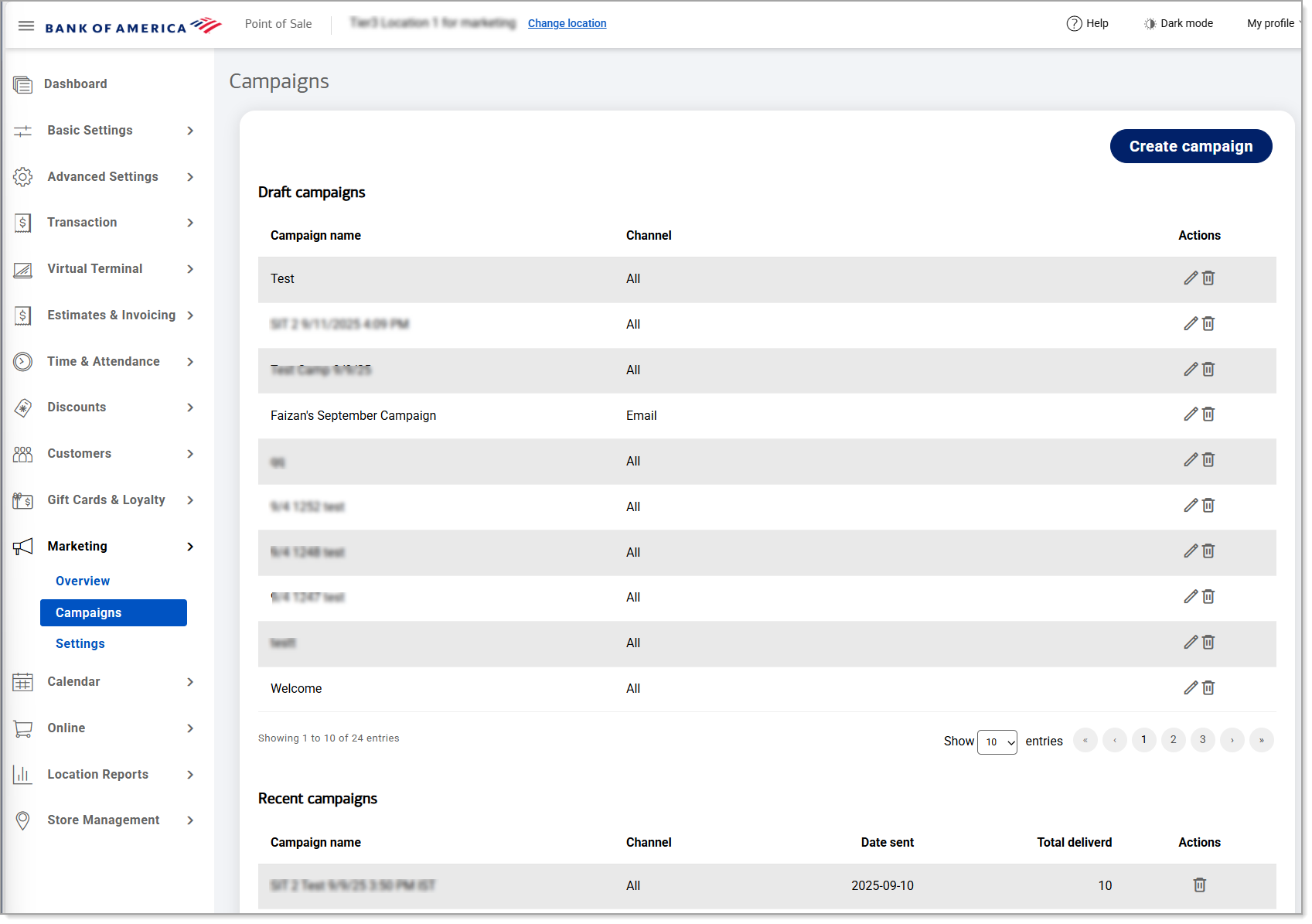
Task: Click the Change location link
Action: [x=567, y=24]
